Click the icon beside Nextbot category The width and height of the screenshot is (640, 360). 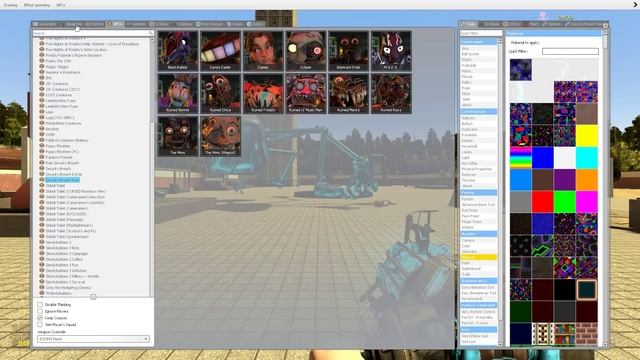(x=42, y=129)
